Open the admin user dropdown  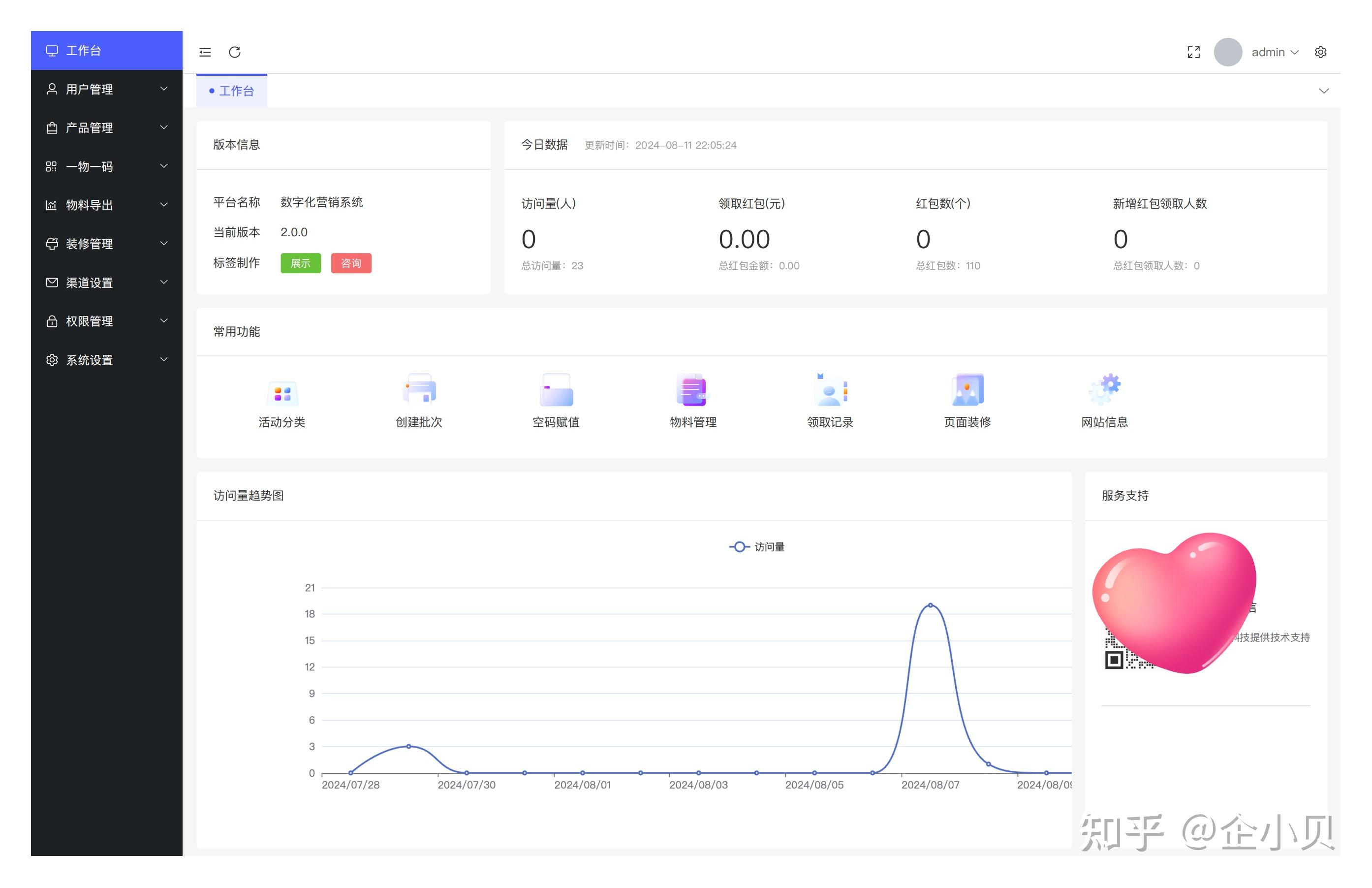click(x=1275, y=52)
